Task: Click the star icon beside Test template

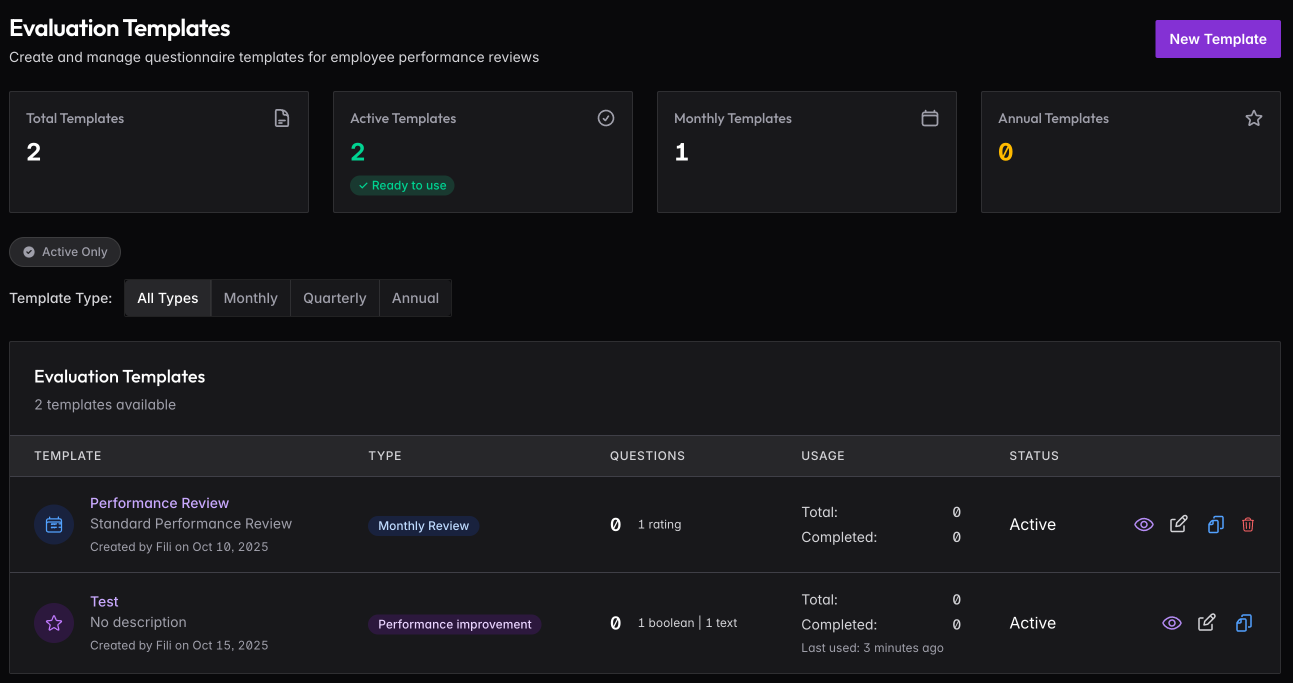Action: click(54, 623)
